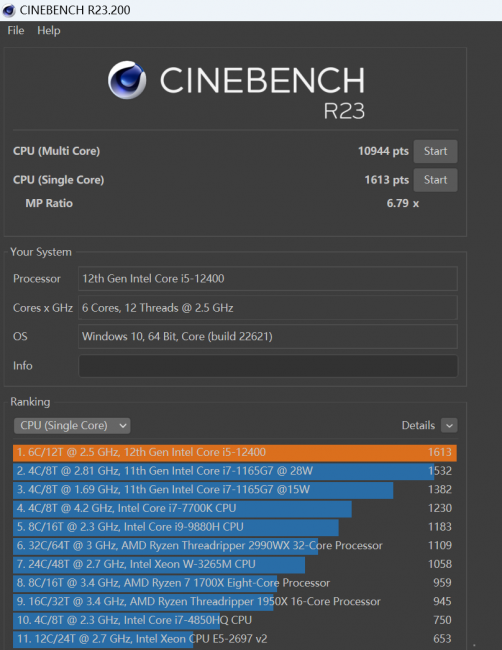The image size is (502, 650).
Task: Click the OS field showing Windows 10
Action: [x=268, y=336]
